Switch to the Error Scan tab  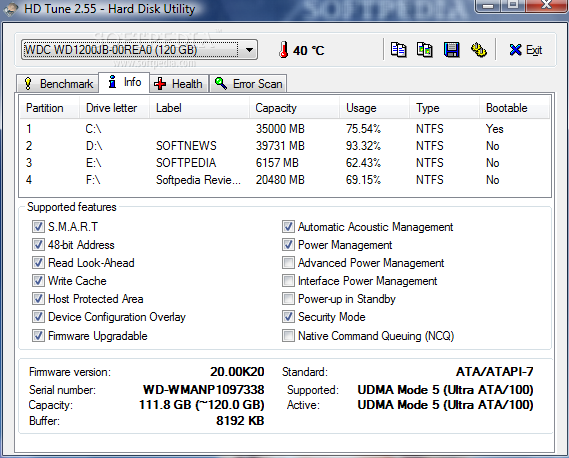point(248,84)
